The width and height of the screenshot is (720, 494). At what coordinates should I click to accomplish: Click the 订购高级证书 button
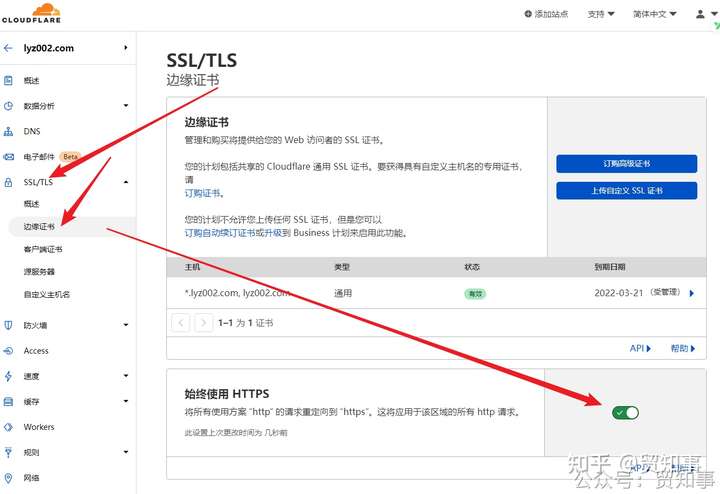click(x=627, y=163)
